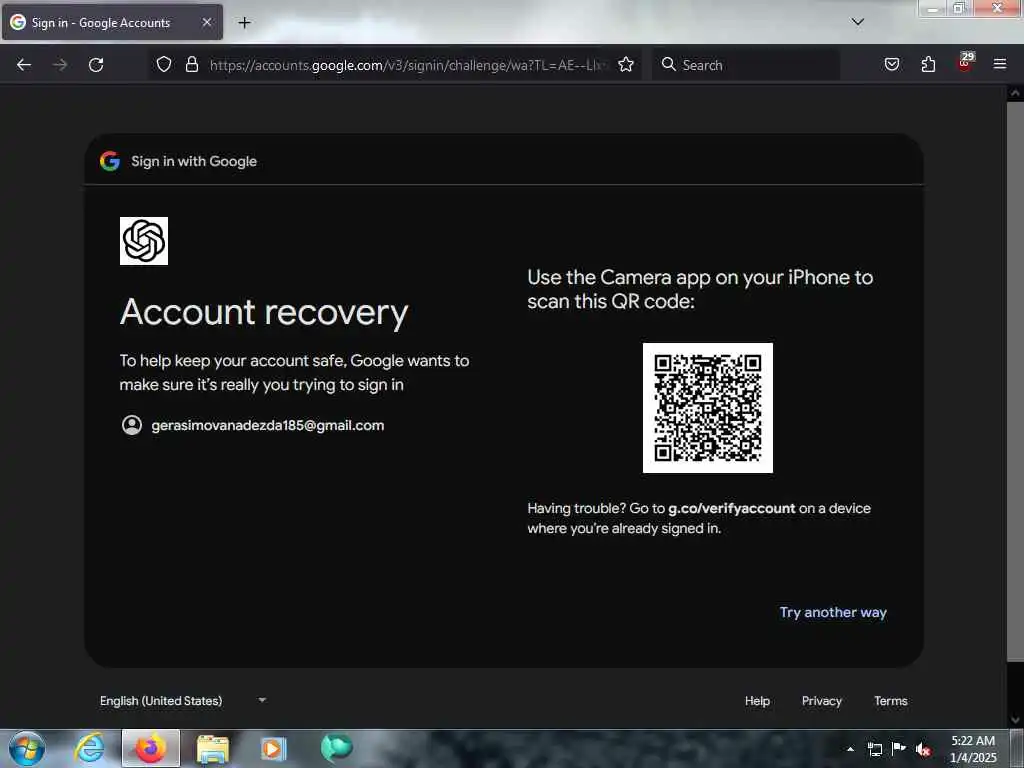1024x768 pixels.
Task: Click the QR code image
Action: (708, 408)
